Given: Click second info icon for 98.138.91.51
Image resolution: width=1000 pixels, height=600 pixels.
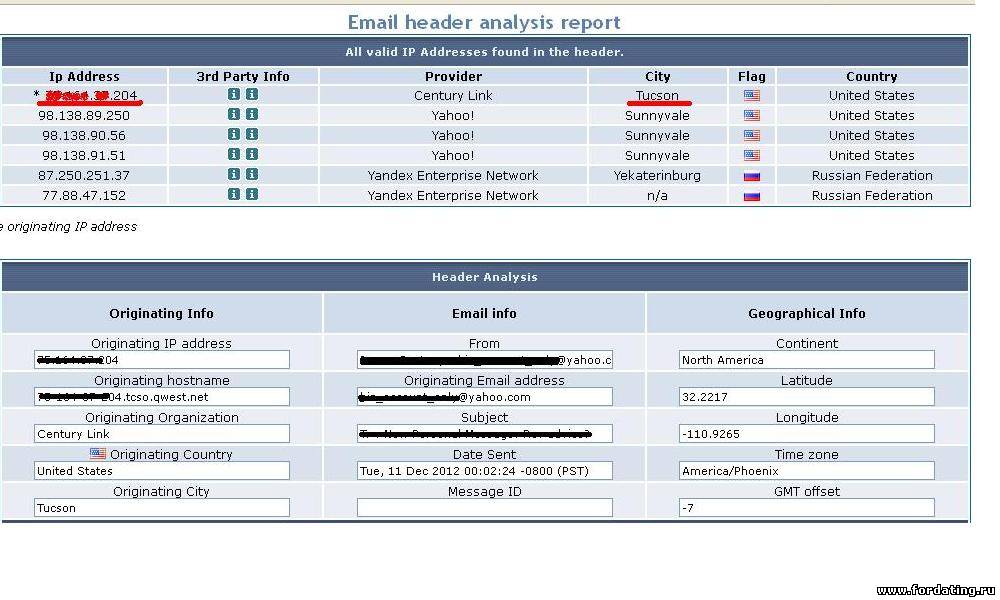Looking at the screenshot, I should click(x=252, y=155).
